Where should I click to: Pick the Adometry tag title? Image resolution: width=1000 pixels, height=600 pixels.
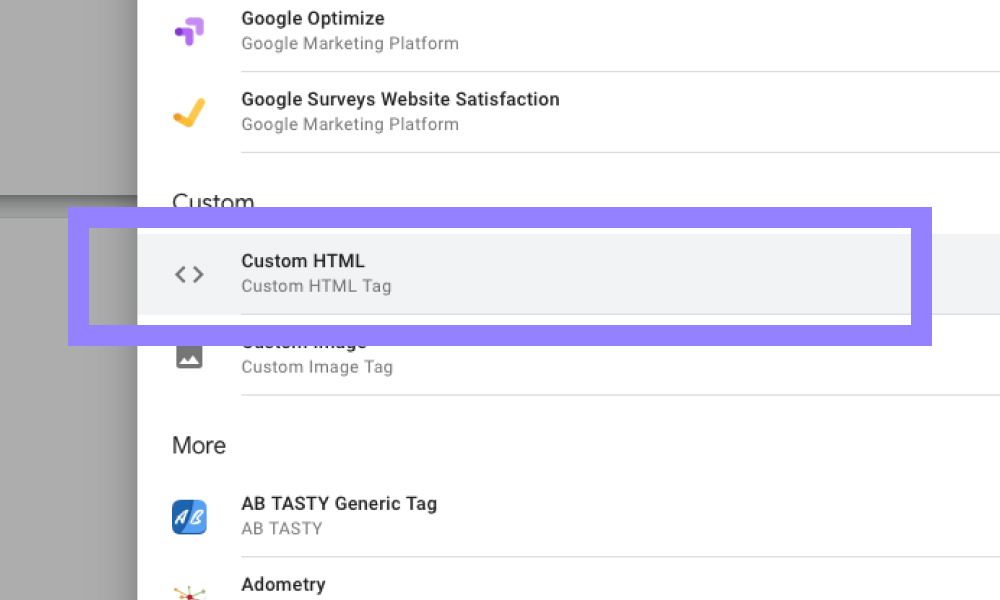(283, 584)
